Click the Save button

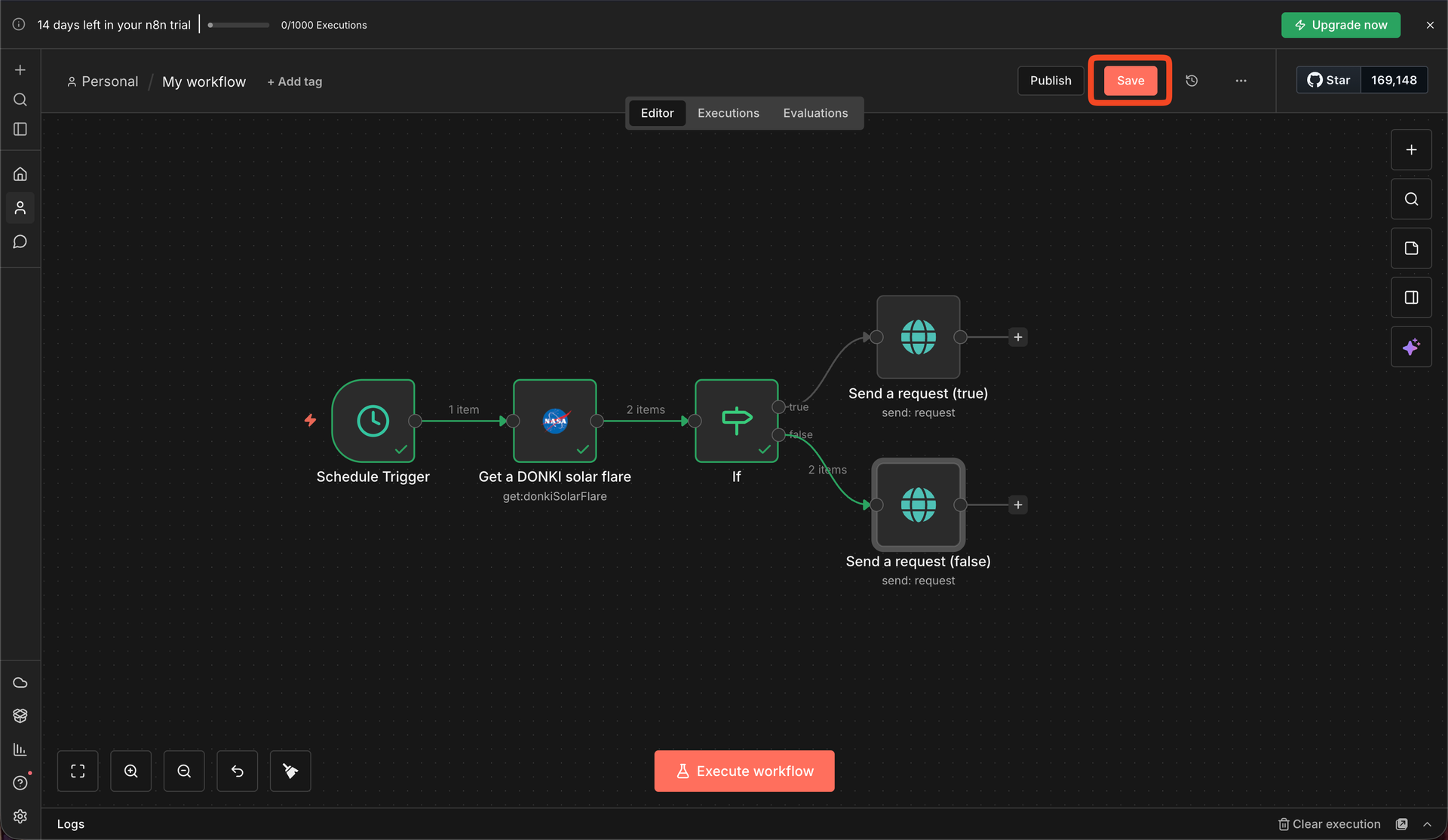1130,81
